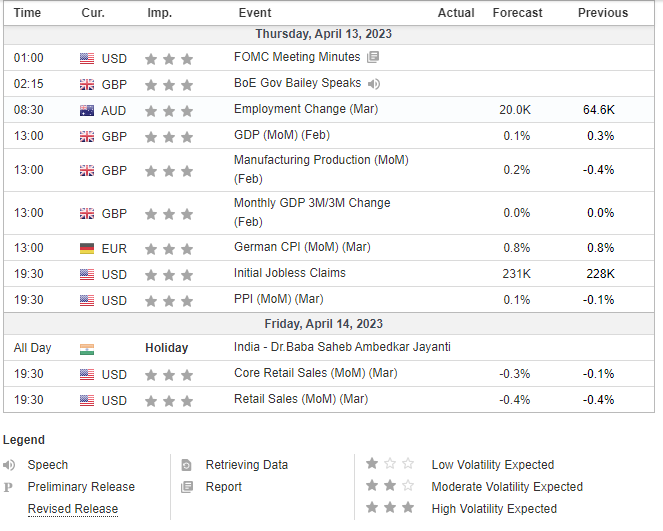This screenshot has height=531, width=663.
Task: Click the report icon beside FOMC Meeting Minutes
Action: (373, 58)
